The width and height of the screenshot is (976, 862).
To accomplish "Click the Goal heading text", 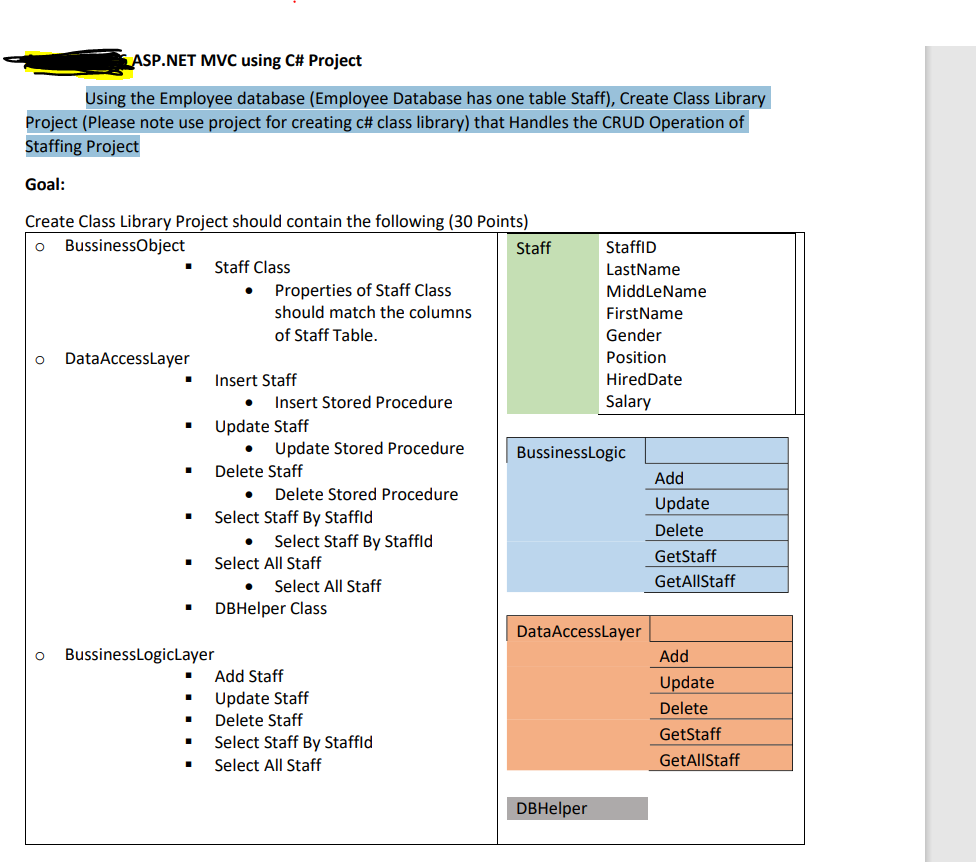I will 41,184.
